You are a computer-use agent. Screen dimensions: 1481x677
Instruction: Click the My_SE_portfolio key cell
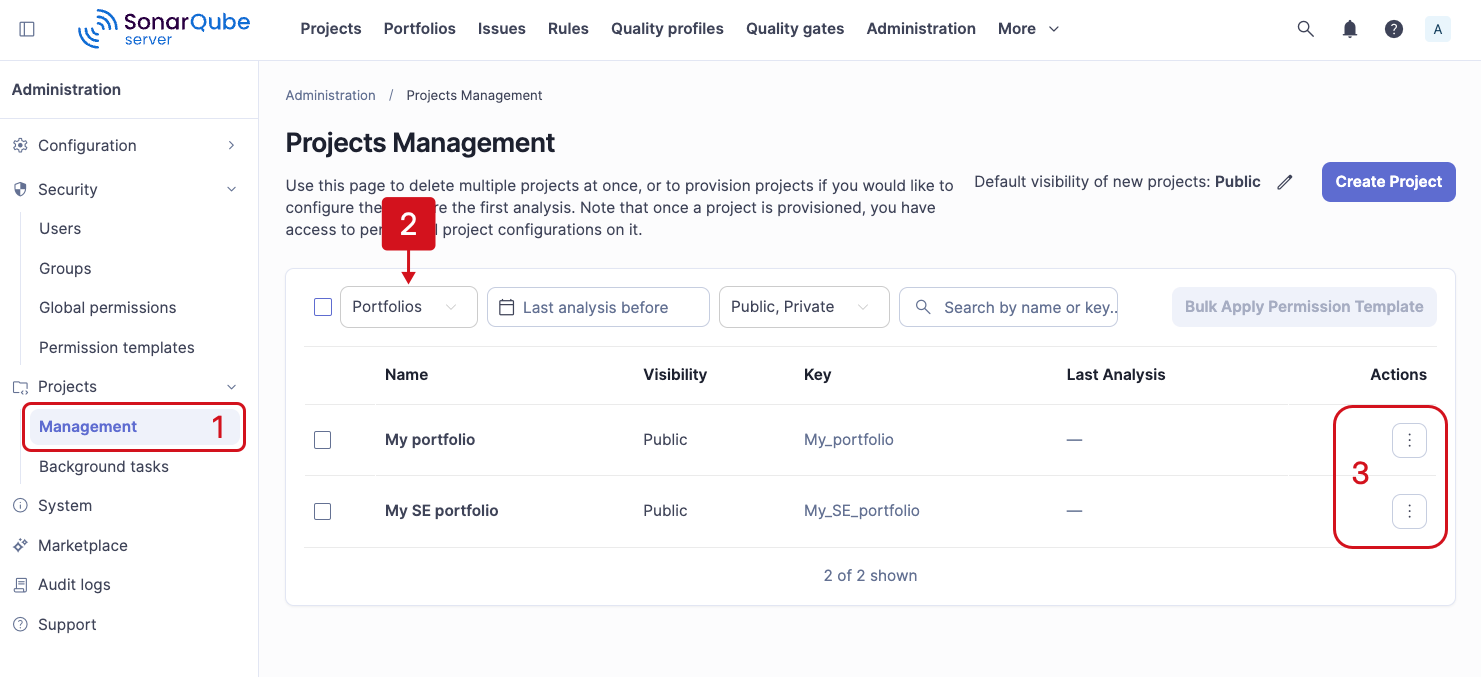pyautogui.click(x=862, y=511)
